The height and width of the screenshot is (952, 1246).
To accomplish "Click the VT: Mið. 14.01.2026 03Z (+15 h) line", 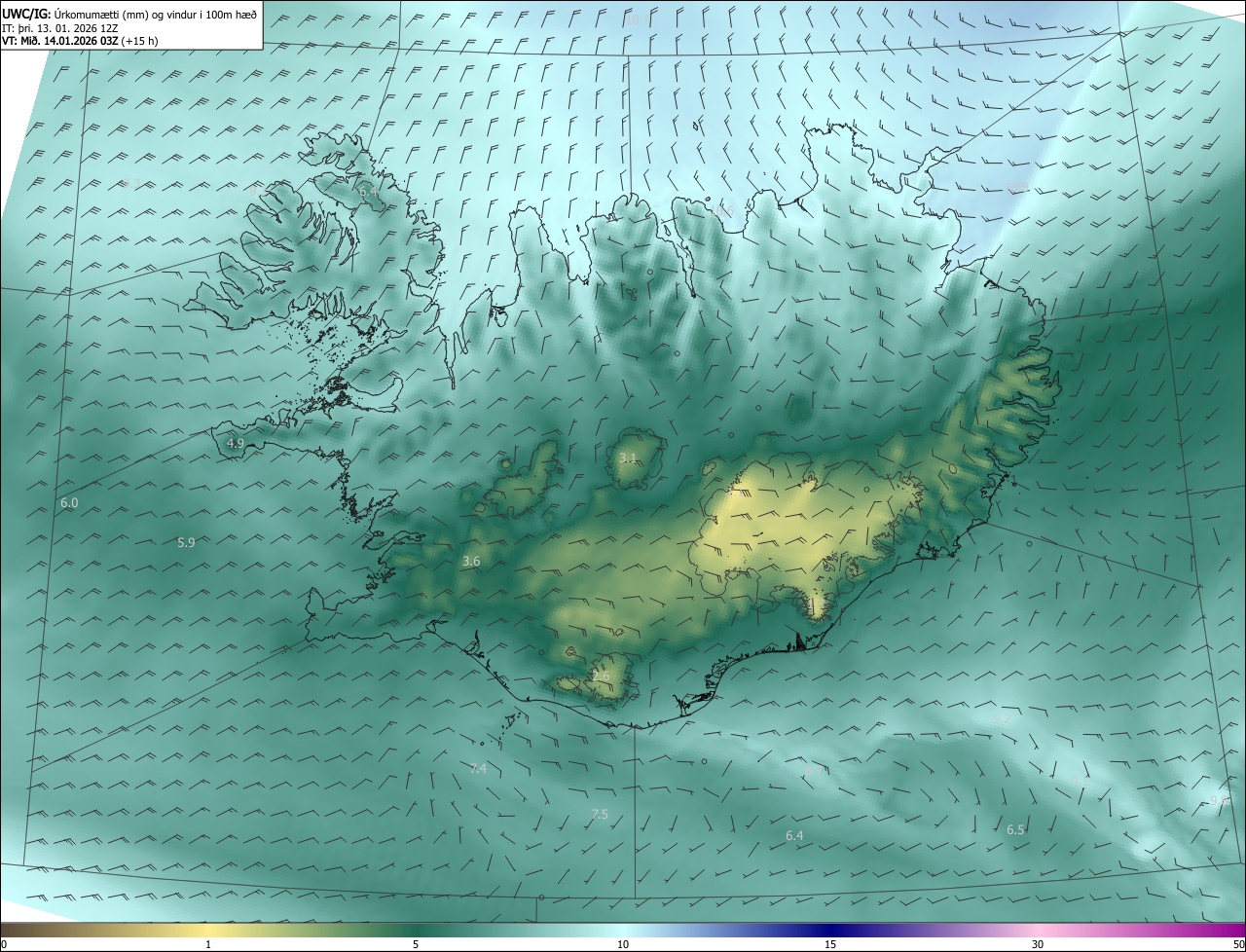I will click(x=80, y=41).
